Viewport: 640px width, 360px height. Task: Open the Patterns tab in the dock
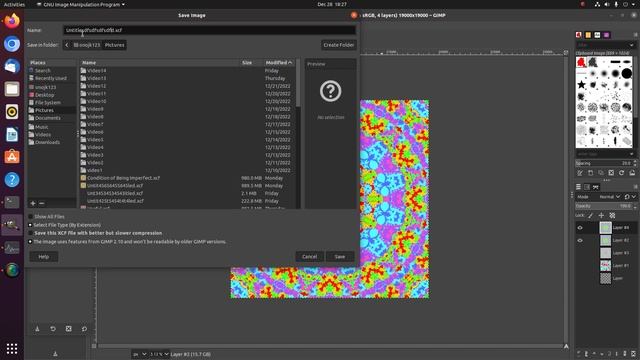(x=588, y=35)
